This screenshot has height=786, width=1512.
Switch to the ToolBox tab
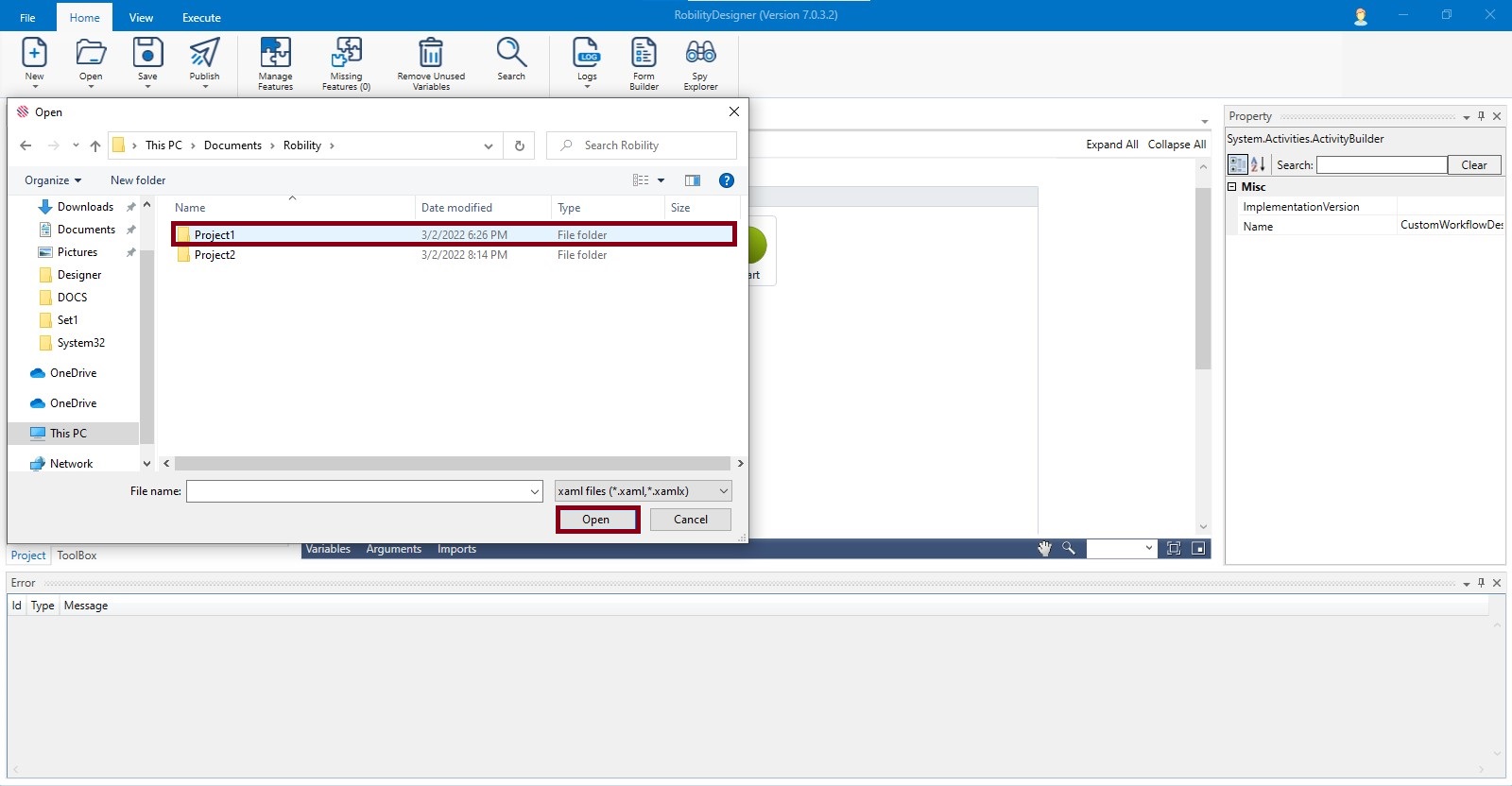77,555
